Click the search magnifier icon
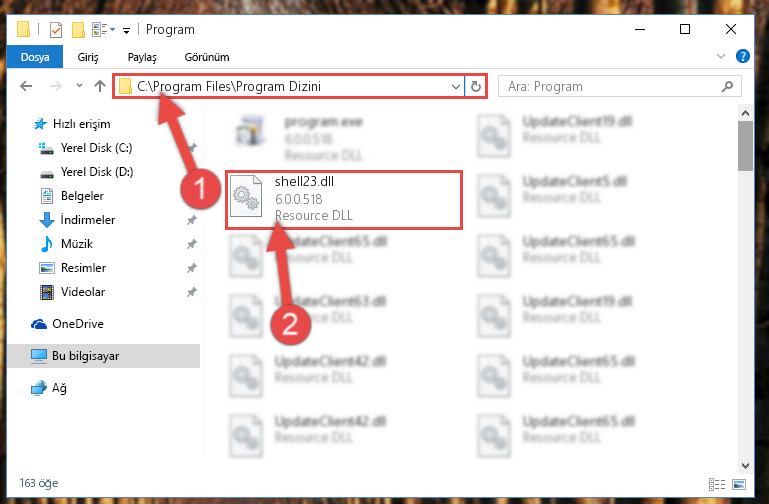The image size is (769, 504). [x=727, y=87]
